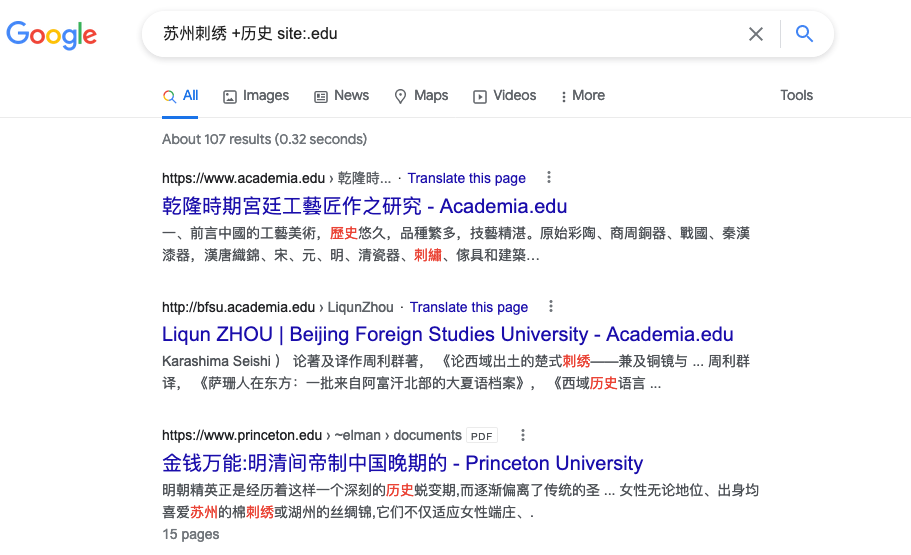Expand the More search options menu

[x=582, y=96]
